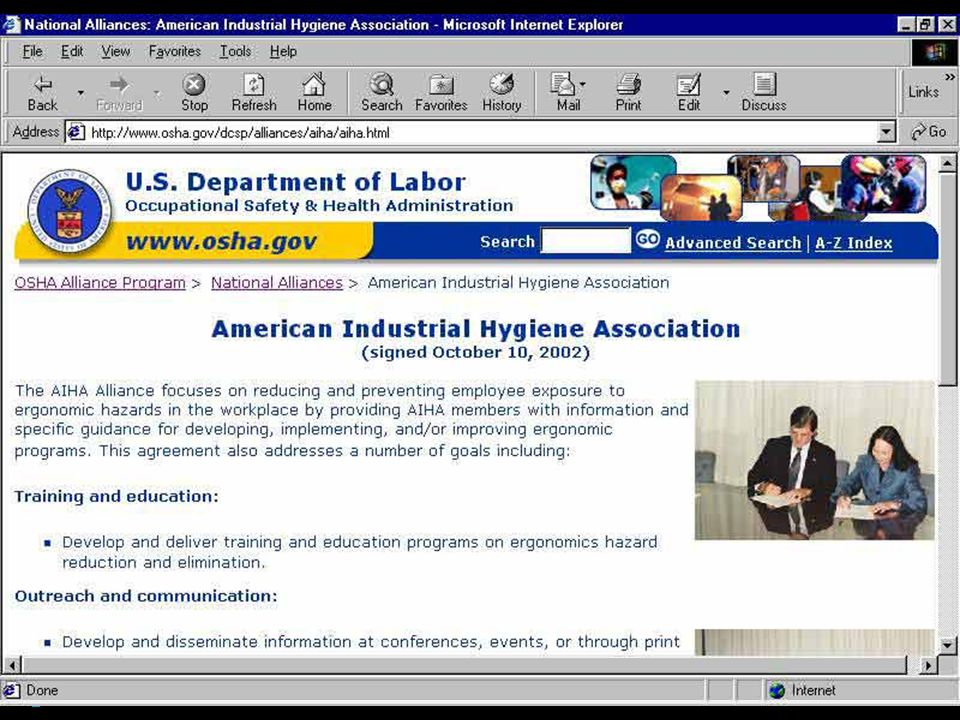Open the Advanced Search link
The image size is (960, 720).
tap(733, 243)
